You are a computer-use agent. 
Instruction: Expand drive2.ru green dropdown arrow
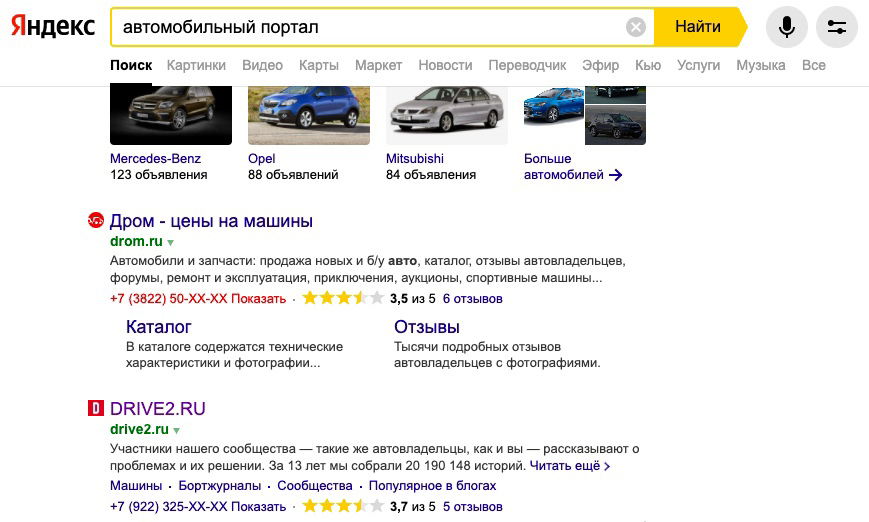coord(176,430)
